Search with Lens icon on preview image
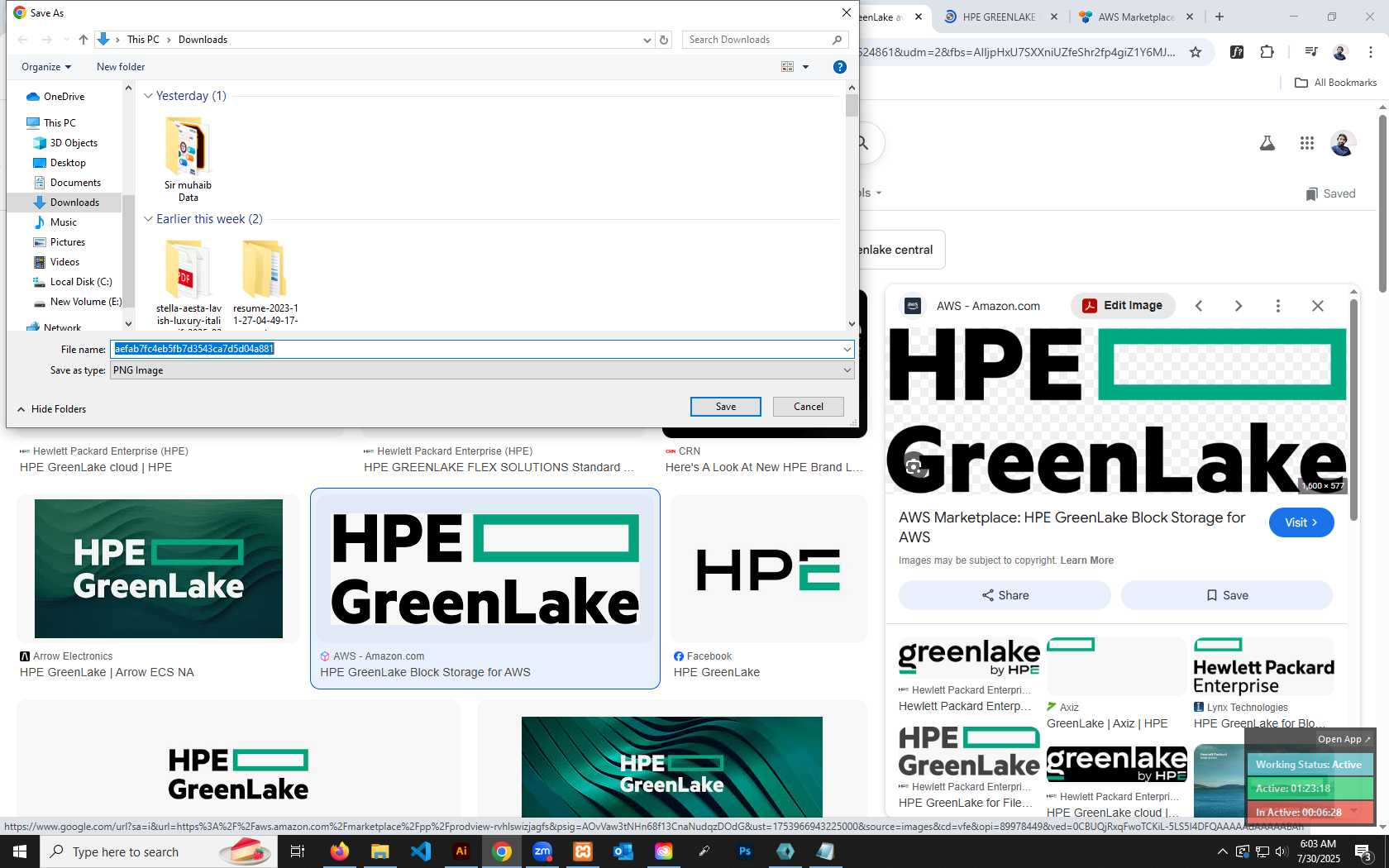This screenshot has height=868, width=1389. coord(913,467)
